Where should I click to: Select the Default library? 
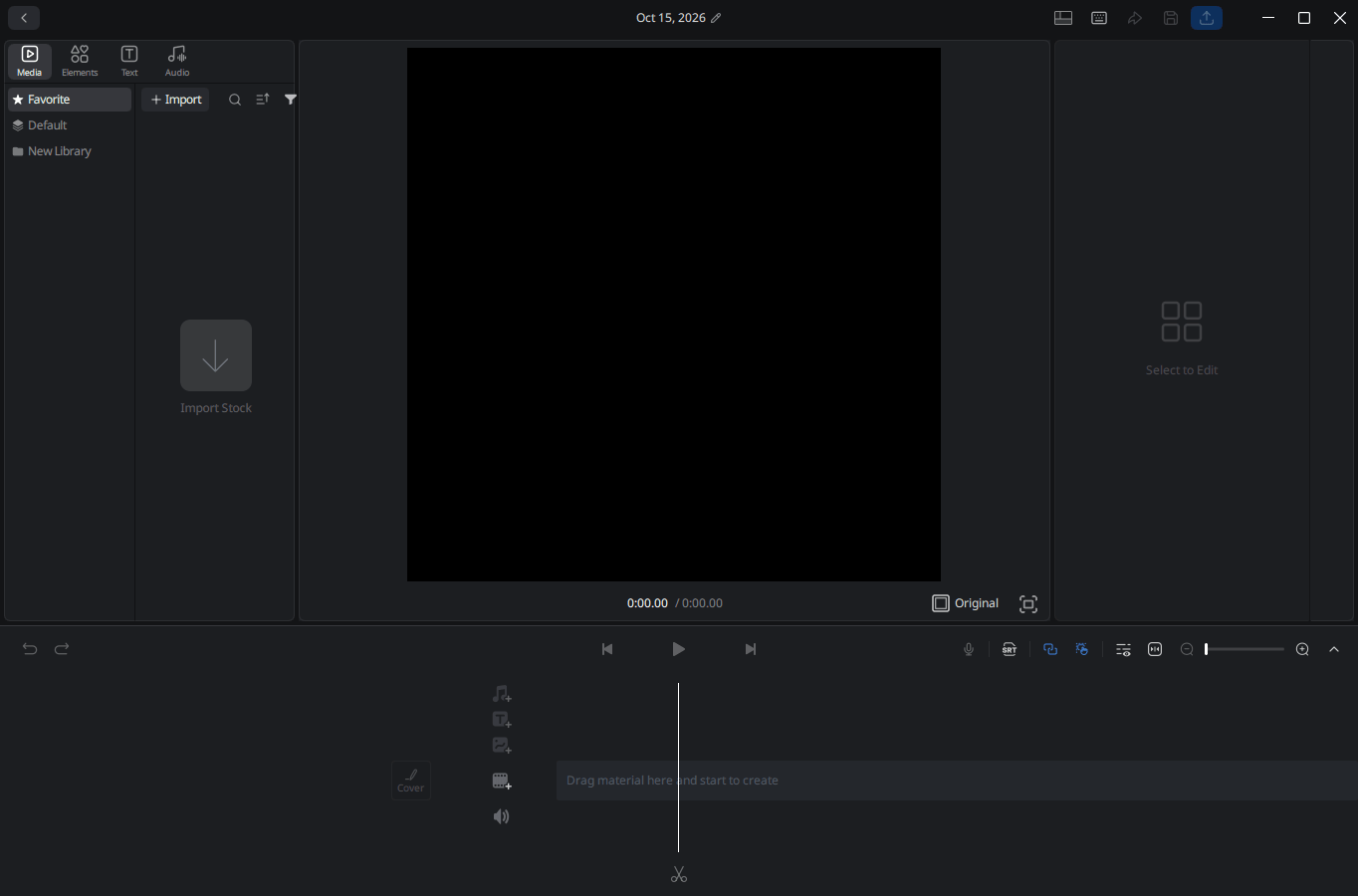pyautogui.click(x=70, y=125)
